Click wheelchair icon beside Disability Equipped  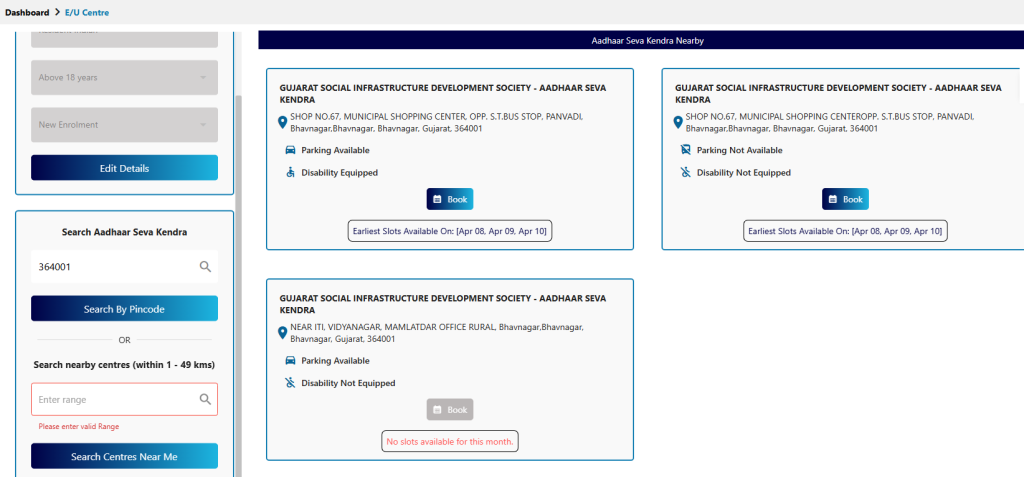pos(290,172)
